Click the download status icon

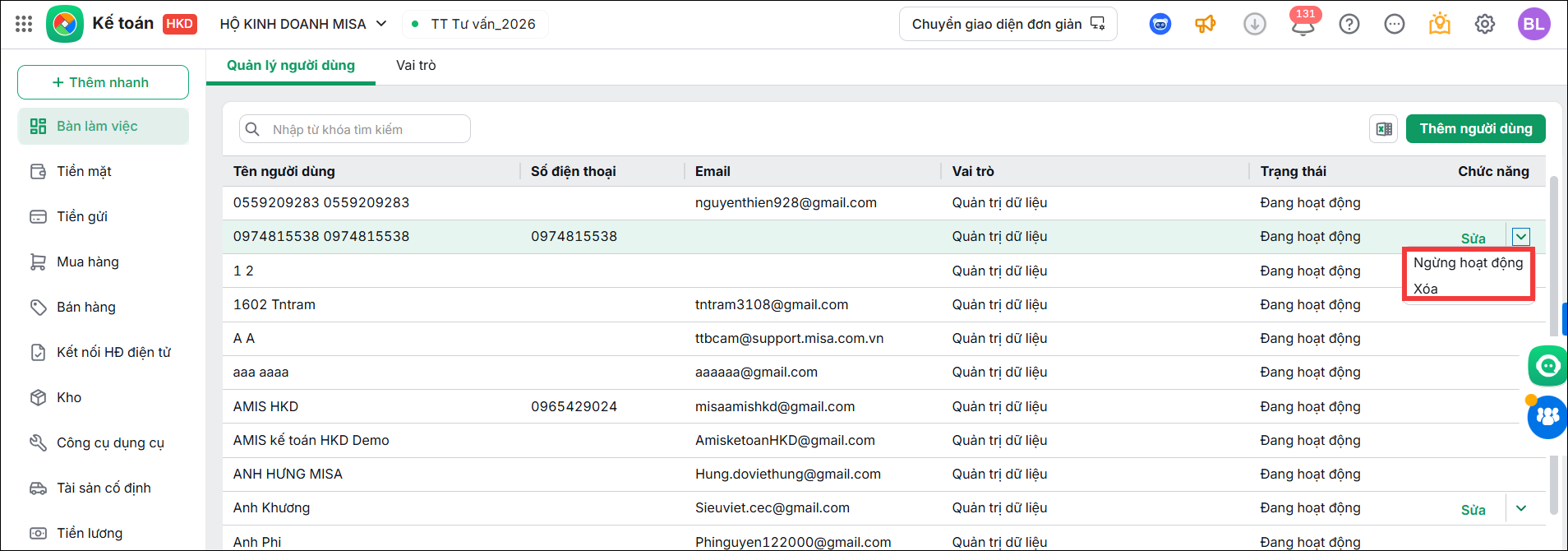pyautogui.click(x=1254, y=24)
